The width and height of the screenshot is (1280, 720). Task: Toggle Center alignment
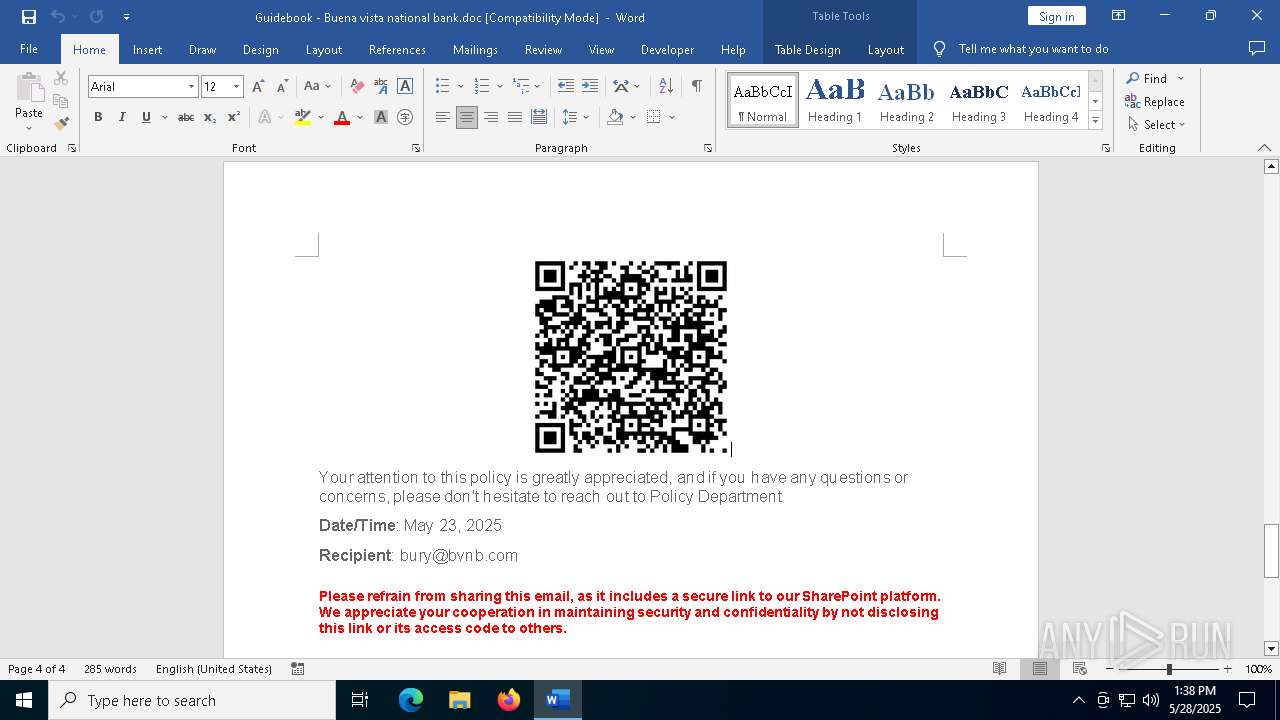467,118
